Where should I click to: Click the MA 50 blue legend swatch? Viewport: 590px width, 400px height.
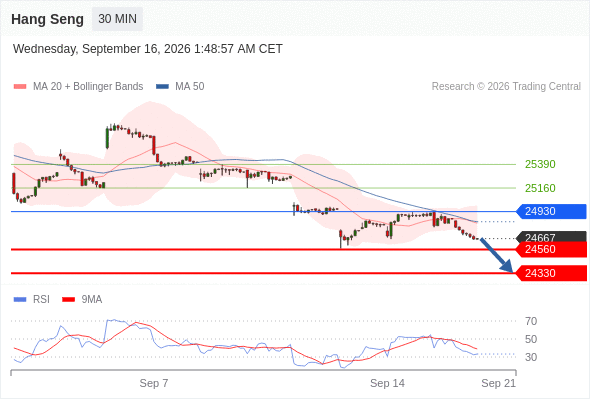(162, 87)
